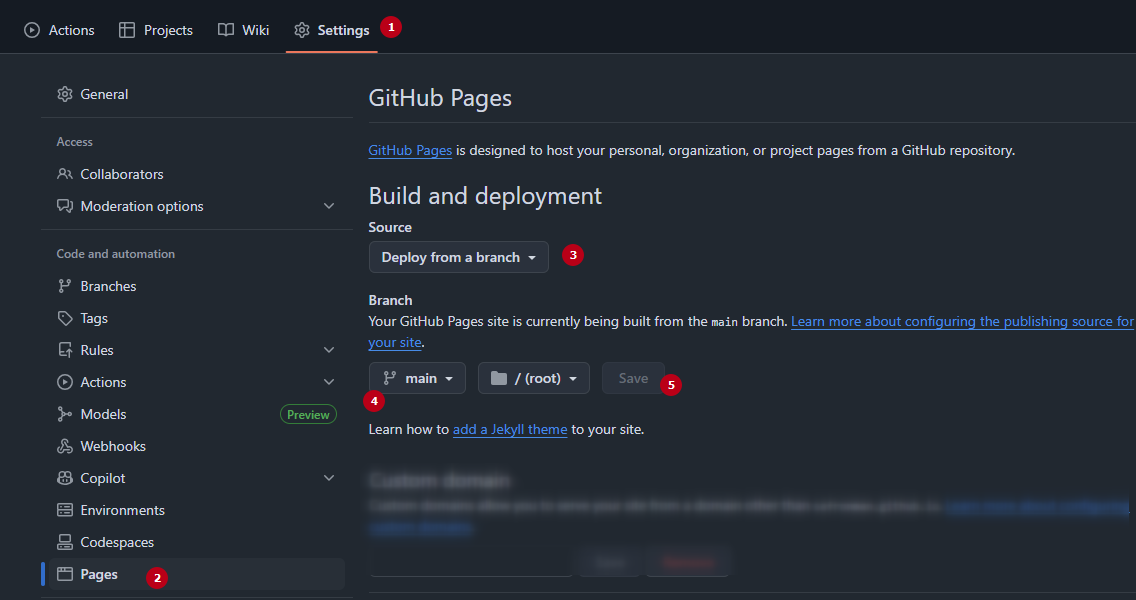Click the Collaborators people icon
The height and width of the screenshot is (600, 1136).
coord(65,174)
